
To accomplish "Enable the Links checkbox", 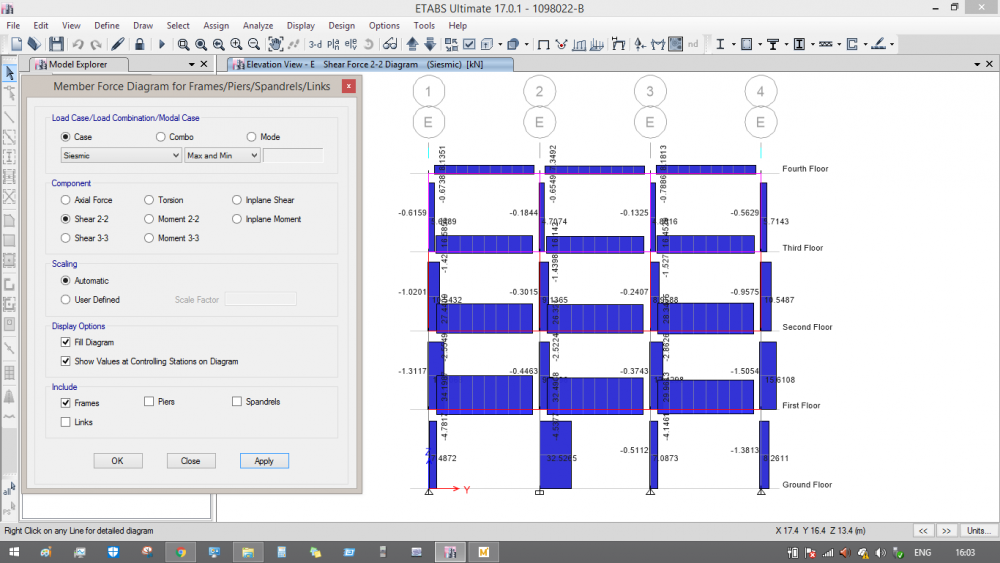I will coord(65,421).
